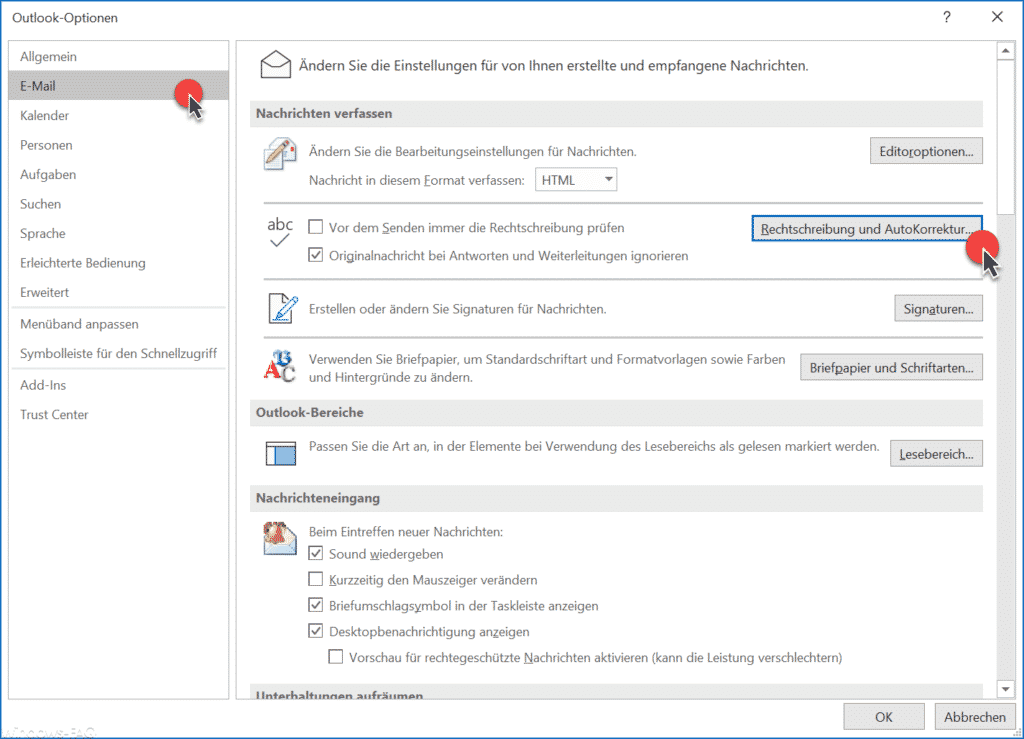
Task: Cancel with the Abbrechen button
Action: tap(974, 717)
